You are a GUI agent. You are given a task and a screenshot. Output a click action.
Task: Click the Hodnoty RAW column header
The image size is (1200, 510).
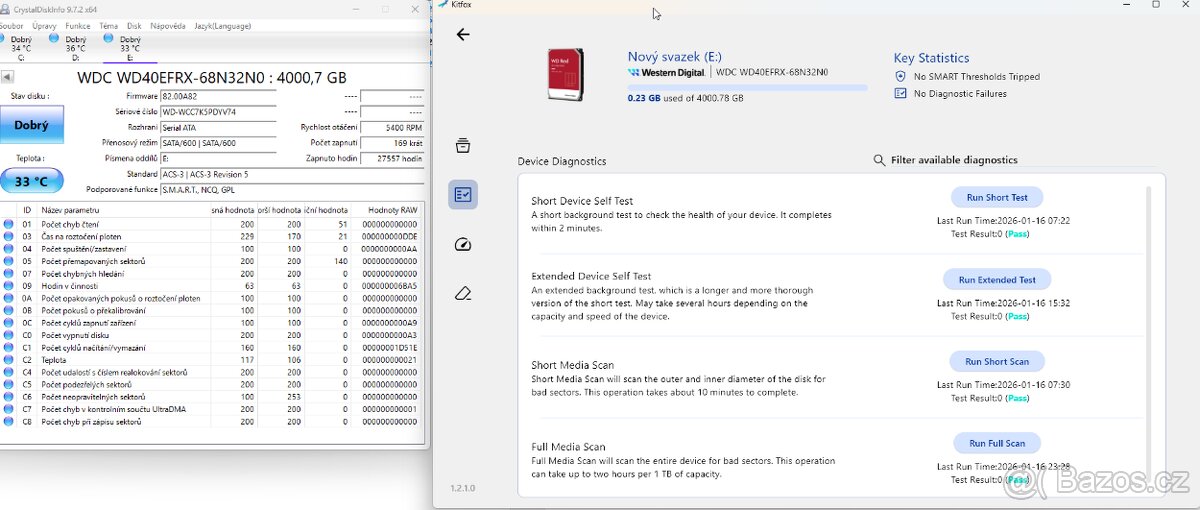[x=391, y=210]
